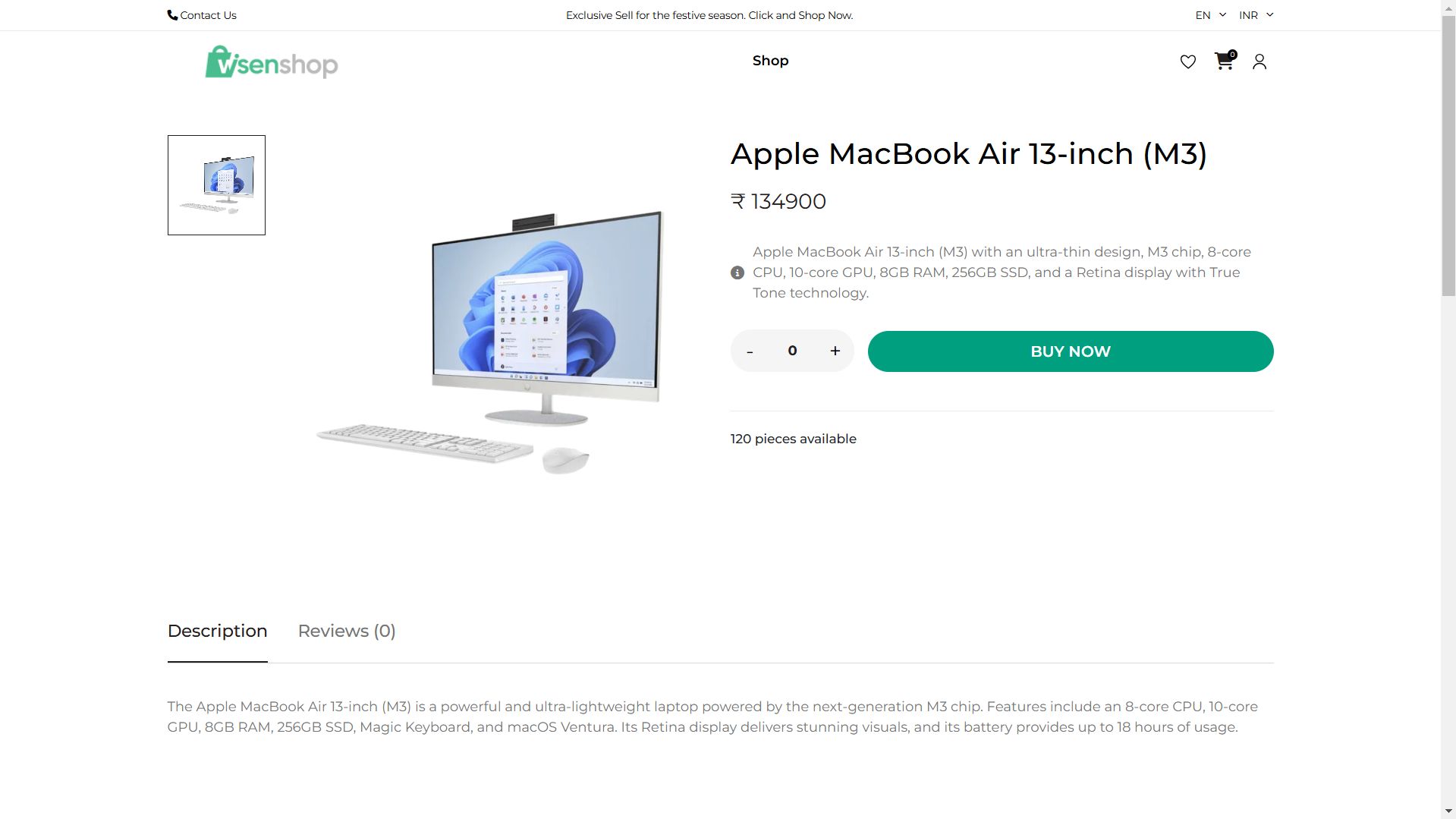The height and width of the screenshot is (819, 1456).
Task: Increase quantity with the plus button
Action: (835, 351)
